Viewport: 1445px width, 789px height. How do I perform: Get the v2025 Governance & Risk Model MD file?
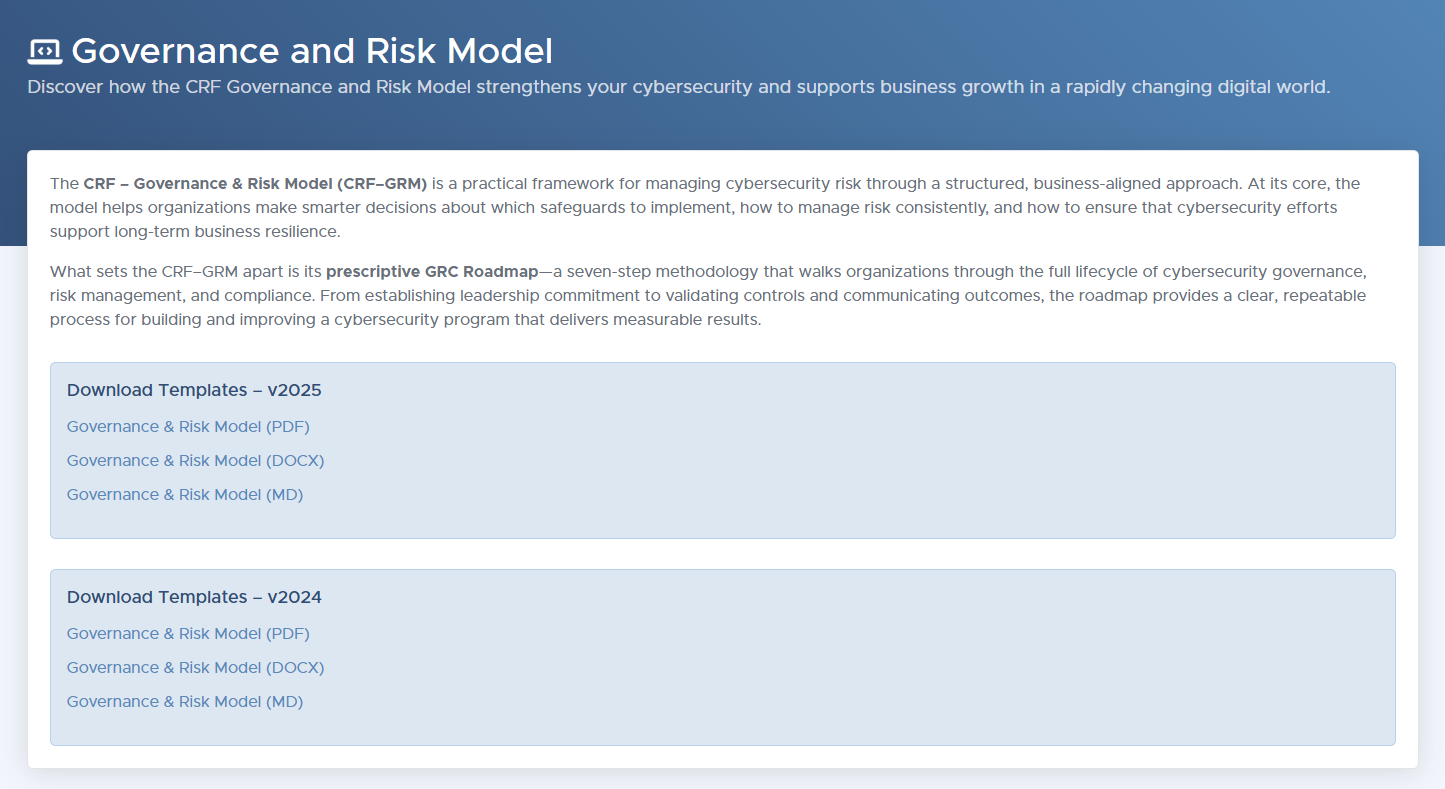click(185, 495)
